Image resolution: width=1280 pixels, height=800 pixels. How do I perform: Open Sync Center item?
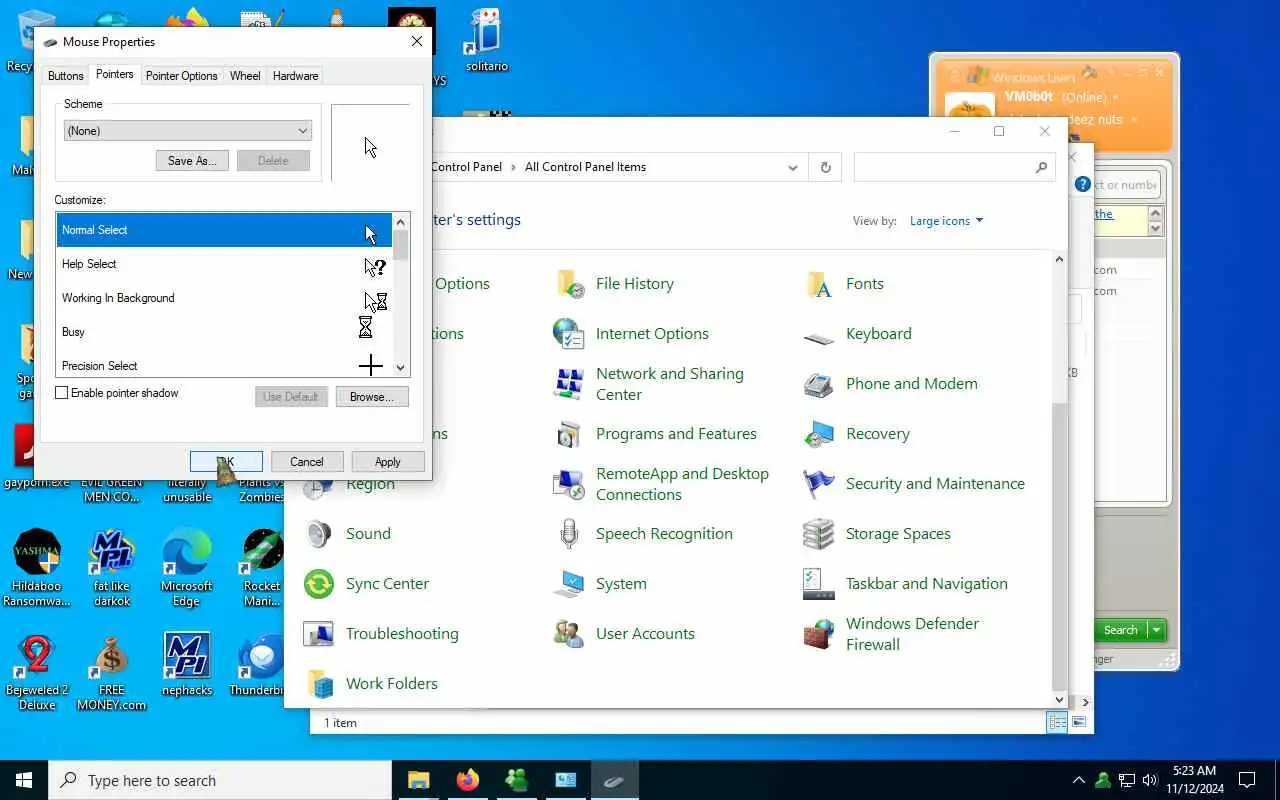366,584
